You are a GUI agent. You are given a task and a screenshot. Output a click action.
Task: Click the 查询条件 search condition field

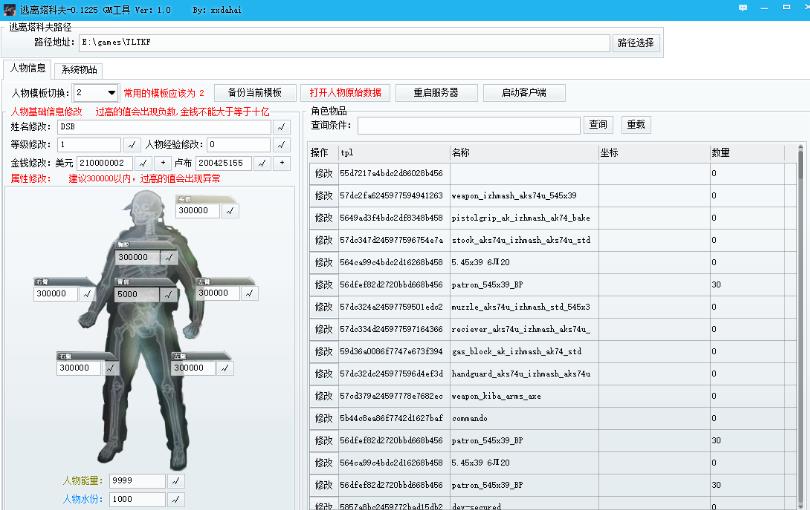click(x=469, y=125)
